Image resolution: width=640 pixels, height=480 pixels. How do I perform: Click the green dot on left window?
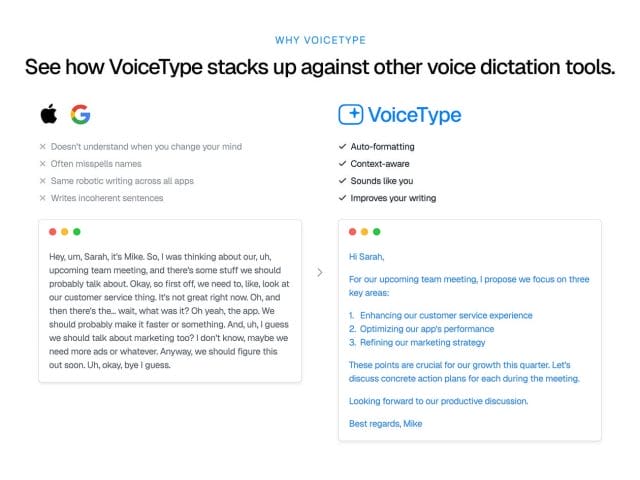(x=77, y=232)
